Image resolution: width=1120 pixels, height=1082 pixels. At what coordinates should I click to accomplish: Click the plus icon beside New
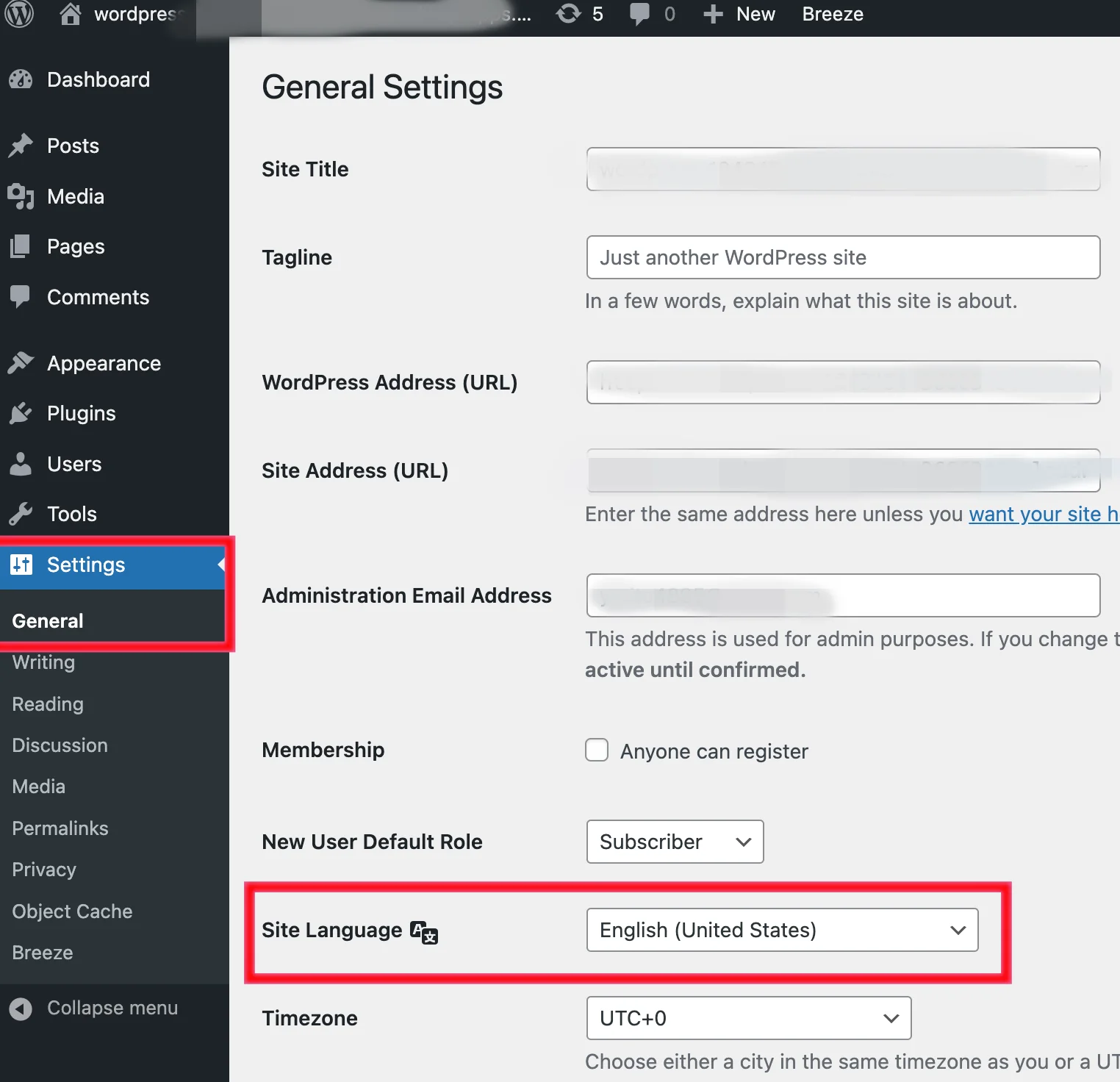(x=713, y=14)
